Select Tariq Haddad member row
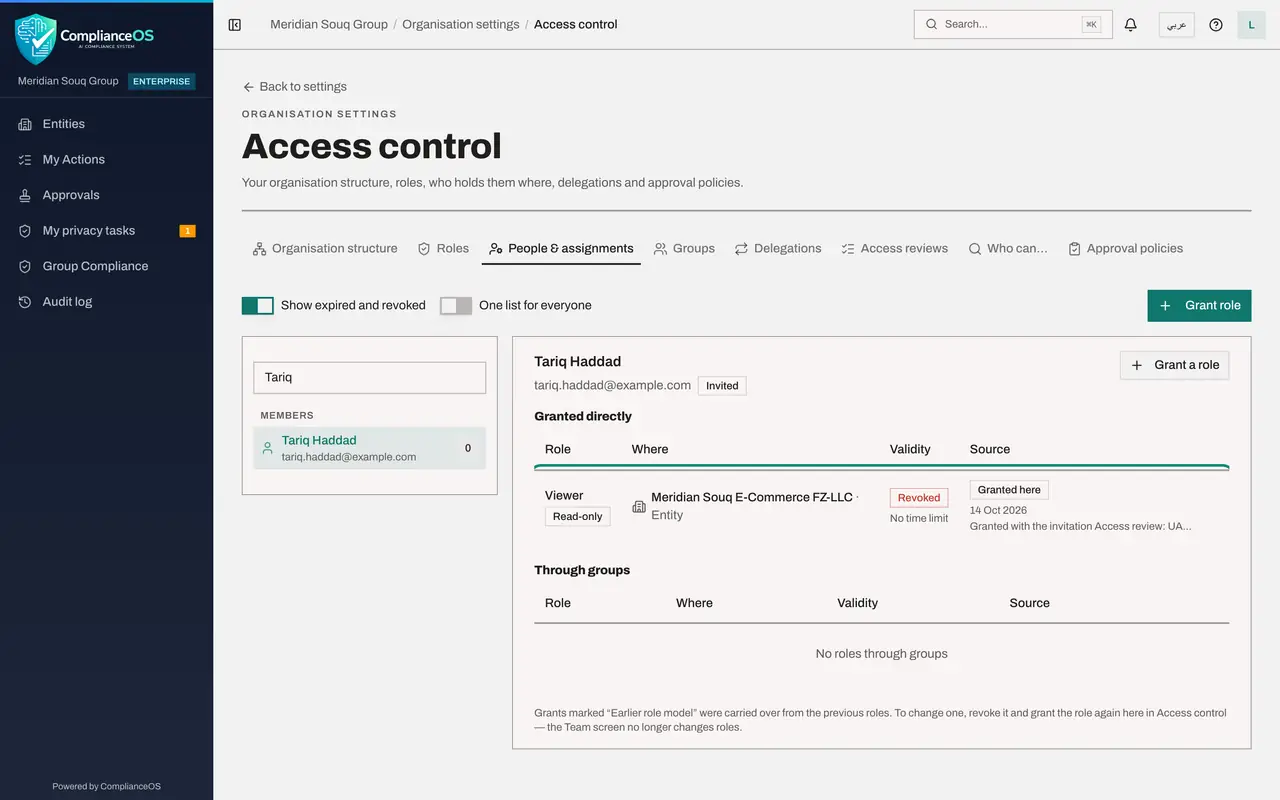1280x800 pixels. (x=369, y=448)
